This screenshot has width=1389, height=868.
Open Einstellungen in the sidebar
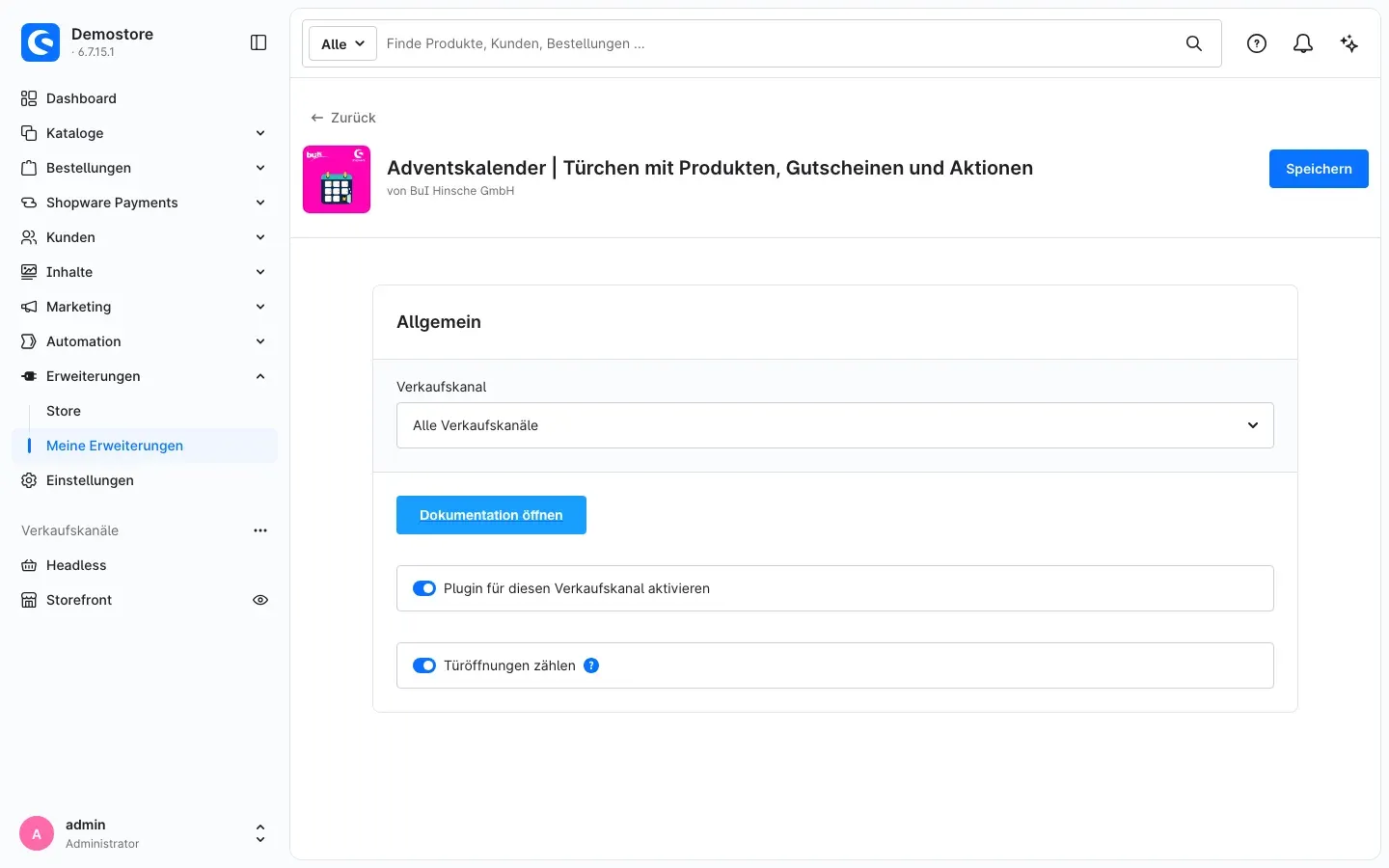90,480
